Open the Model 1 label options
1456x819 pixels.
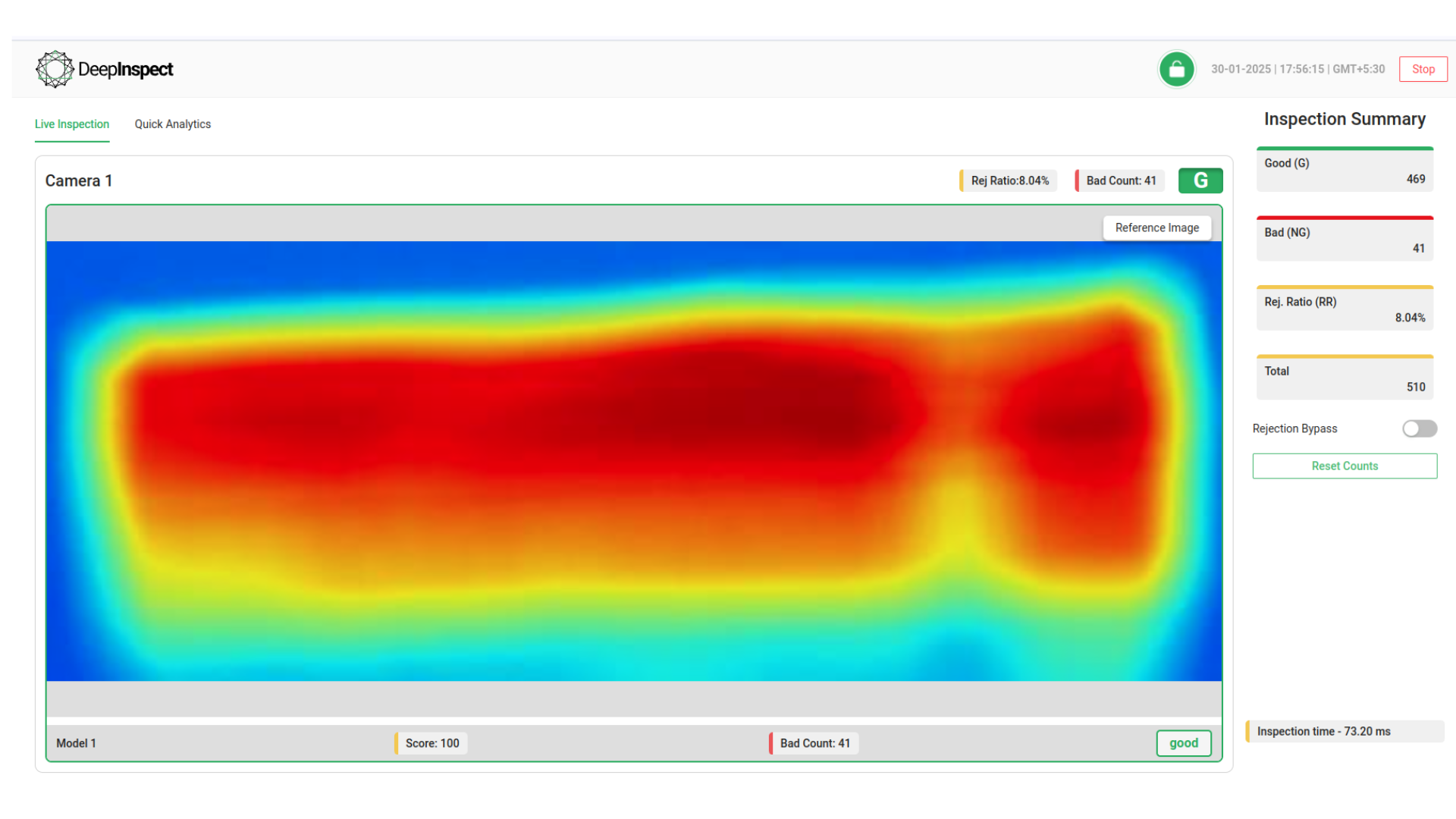tap(76, 743)
